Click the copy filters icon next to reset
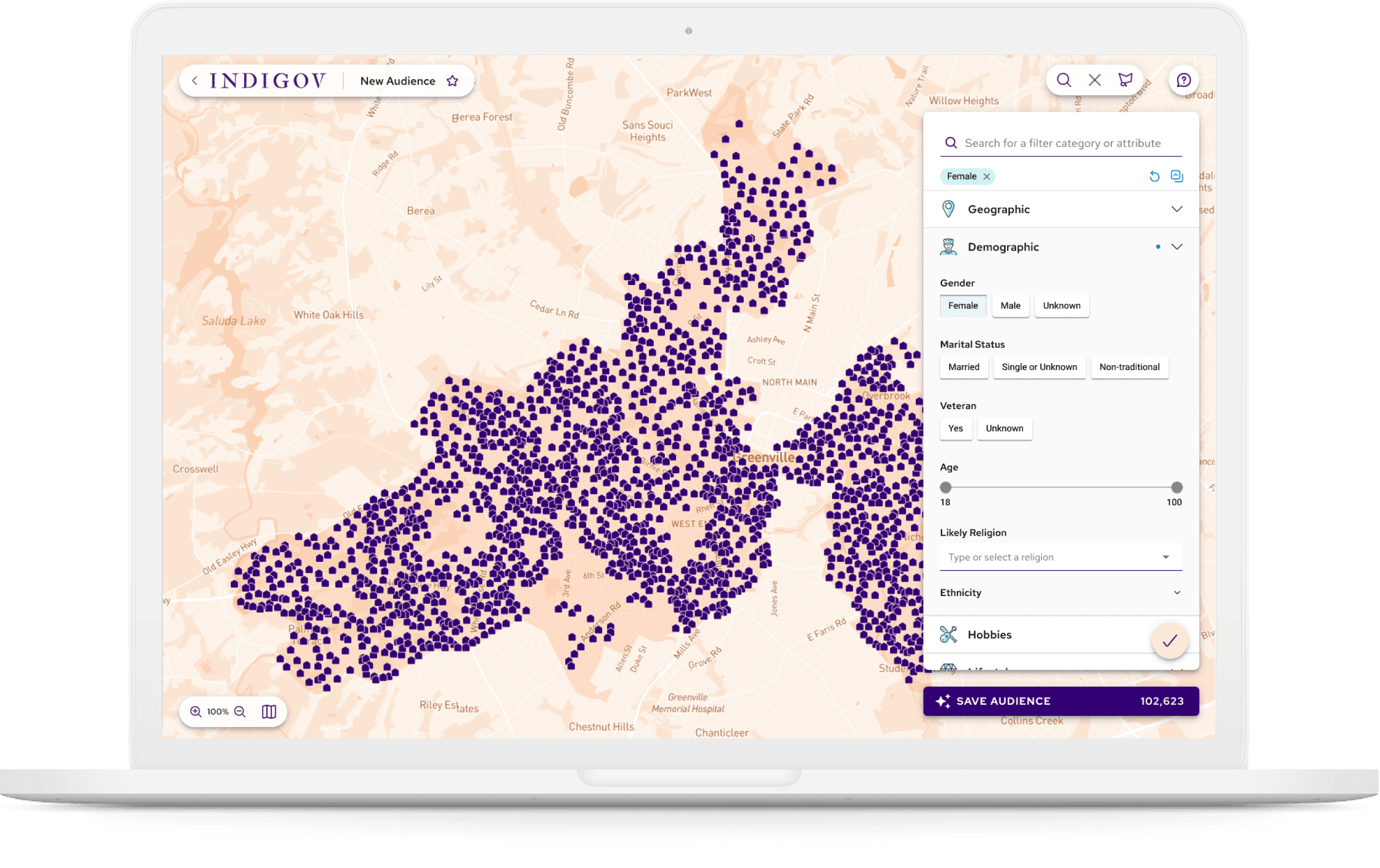 1177,176
